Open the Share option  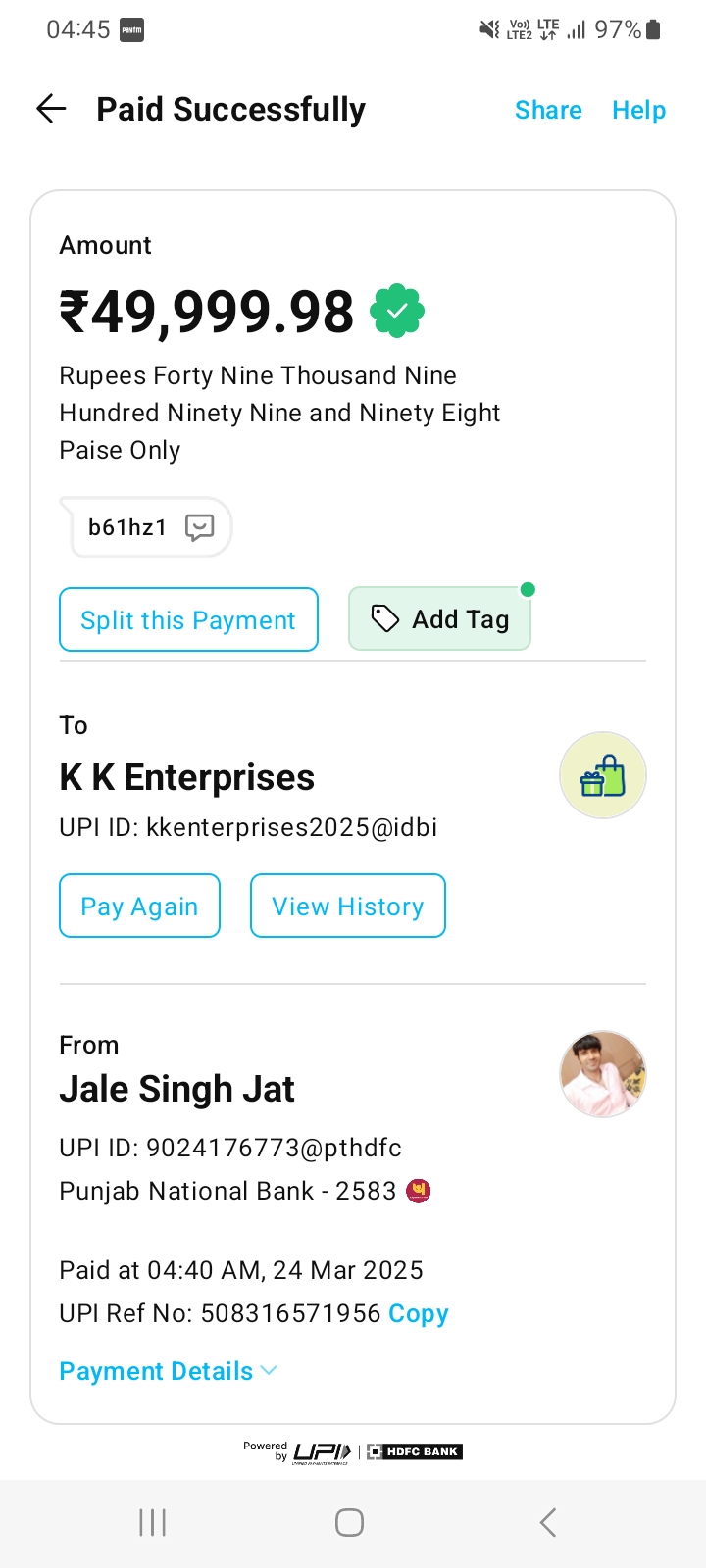548,110
